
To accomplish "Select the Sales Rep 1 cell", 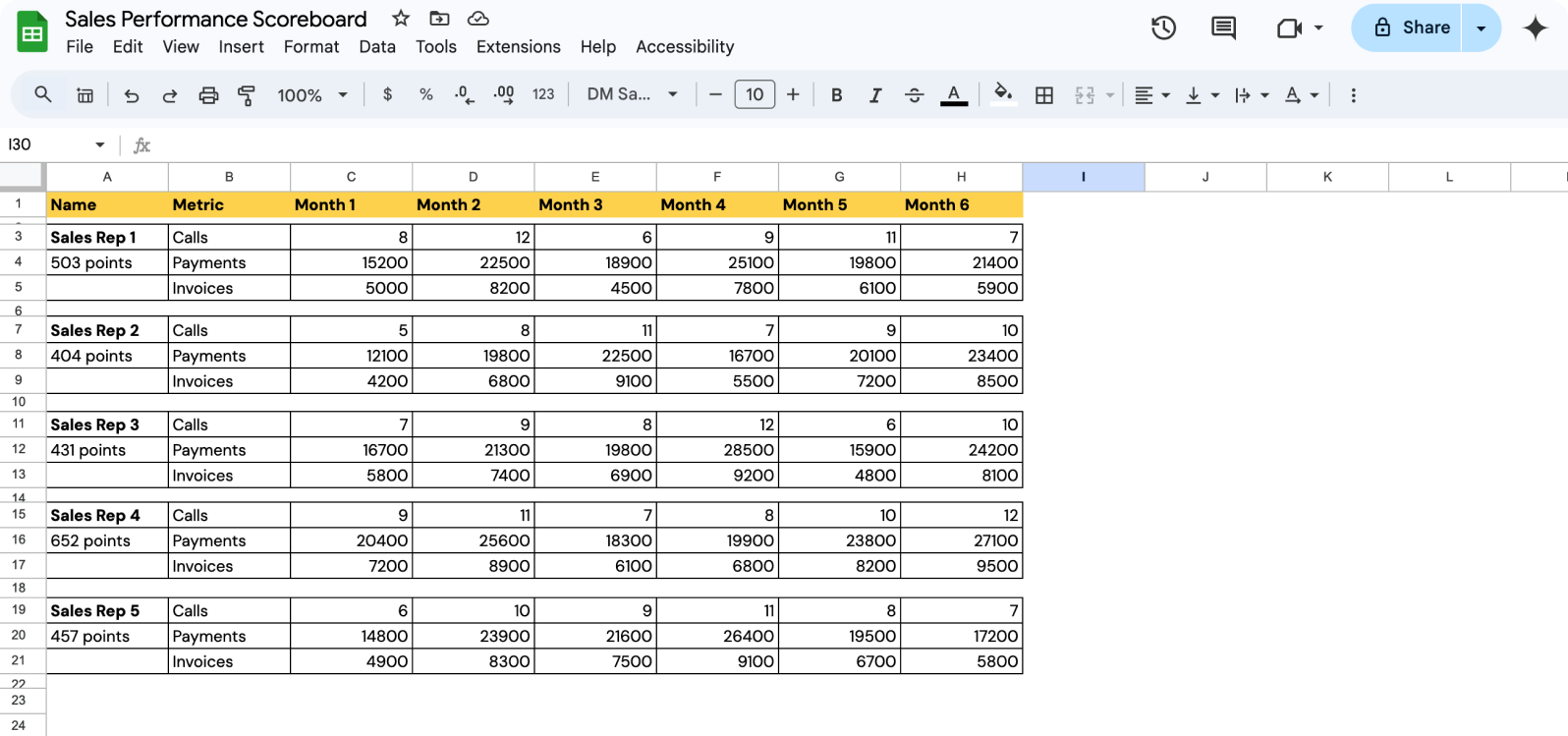I will click(107, 237).
